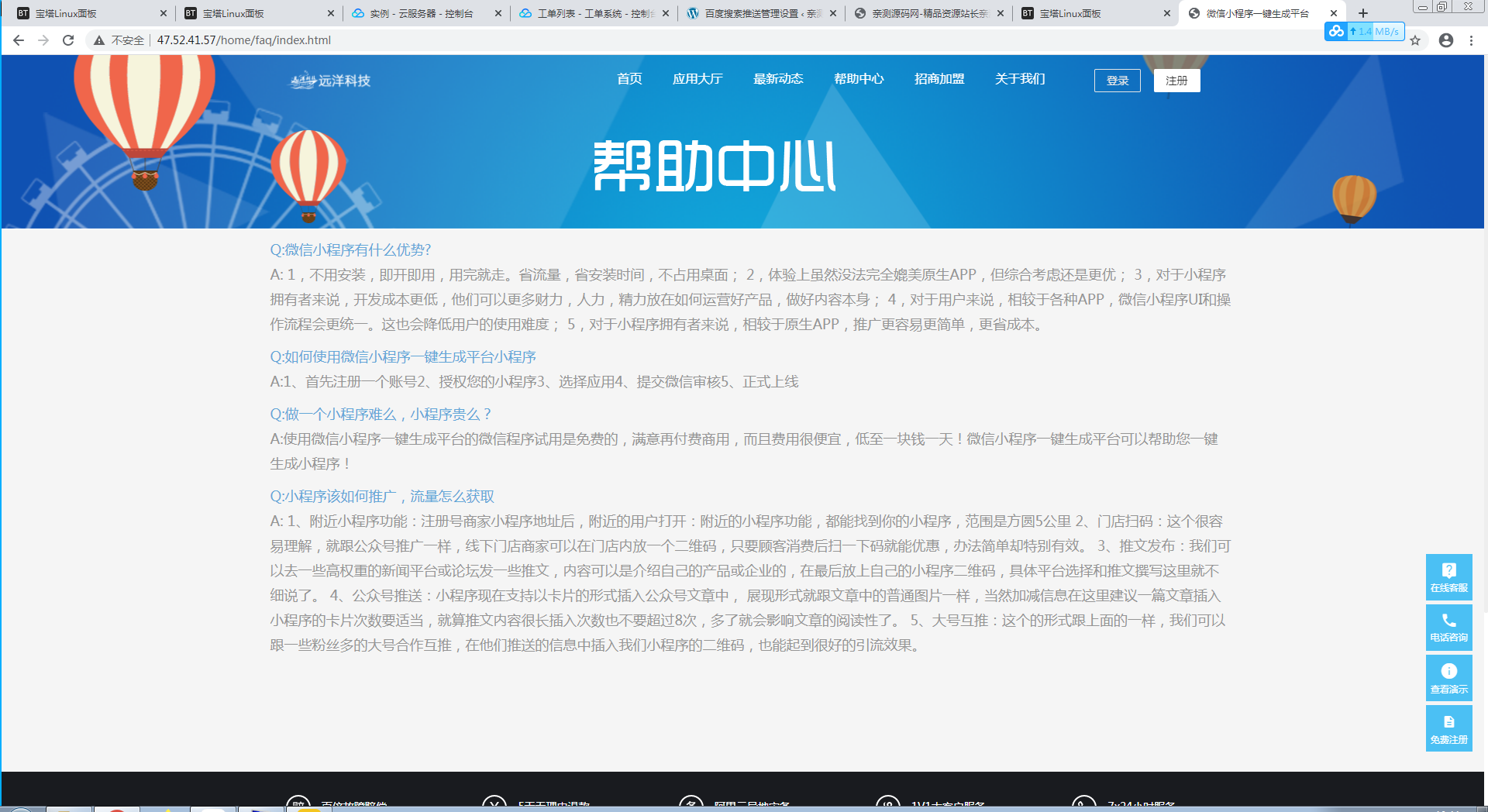
Task: Open 帮助中心 navigation item
Action: coord(859,79)
